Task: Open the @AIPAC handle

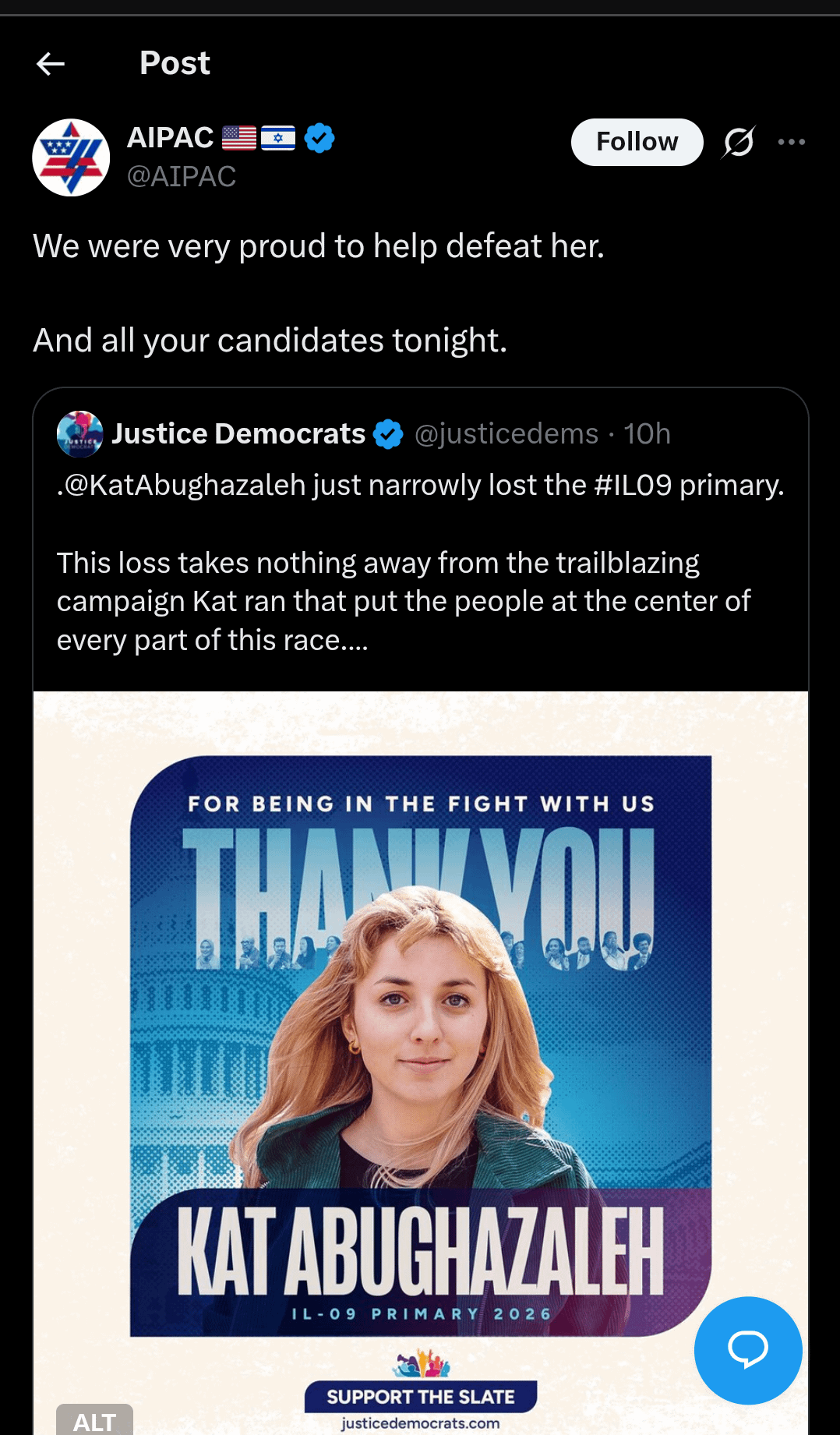Action: pyautogui.click(x=182, y=177)
